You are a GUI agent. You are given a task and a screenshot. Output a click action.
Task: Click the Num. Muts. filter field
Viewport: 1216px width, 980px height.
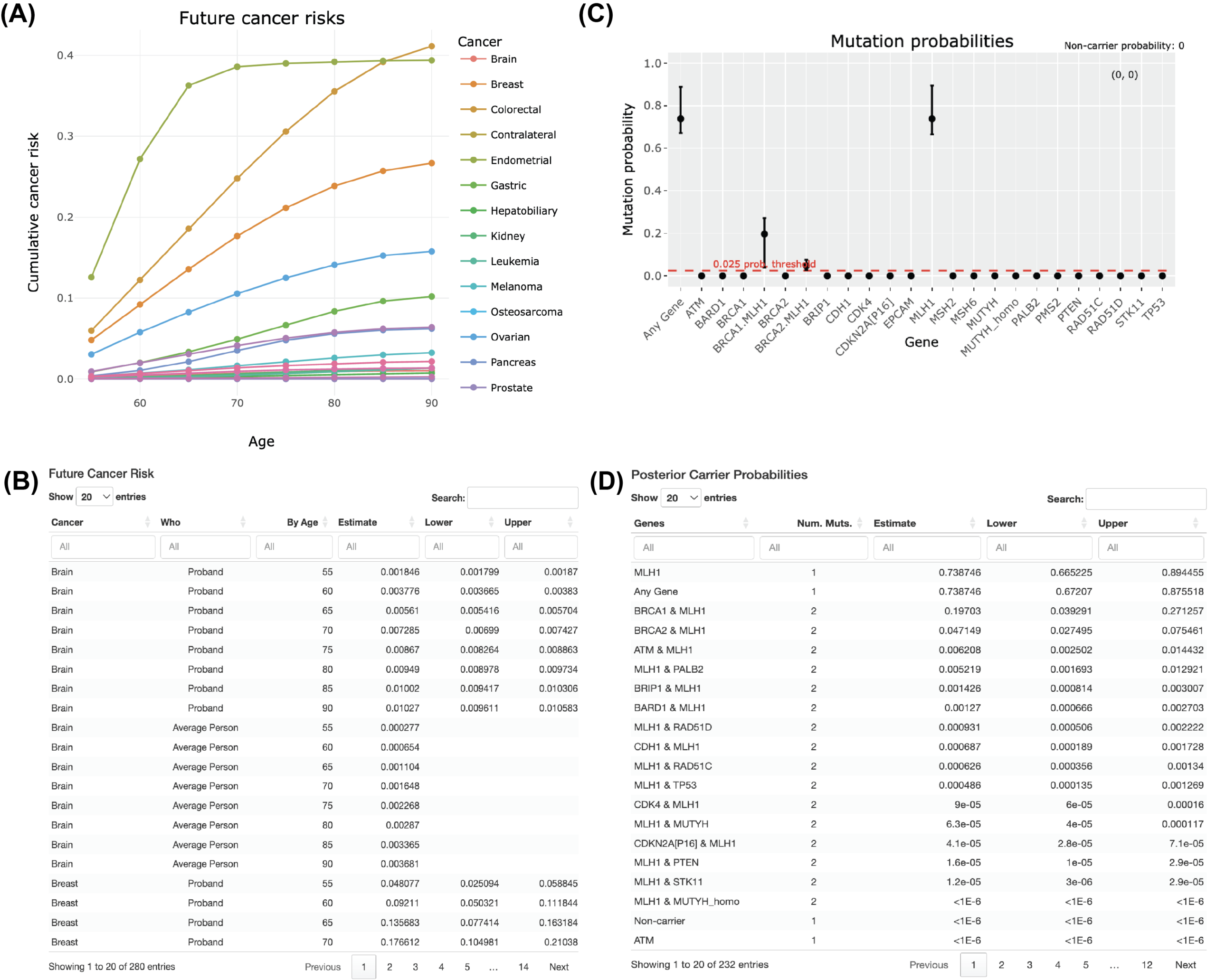coord(813,548)
